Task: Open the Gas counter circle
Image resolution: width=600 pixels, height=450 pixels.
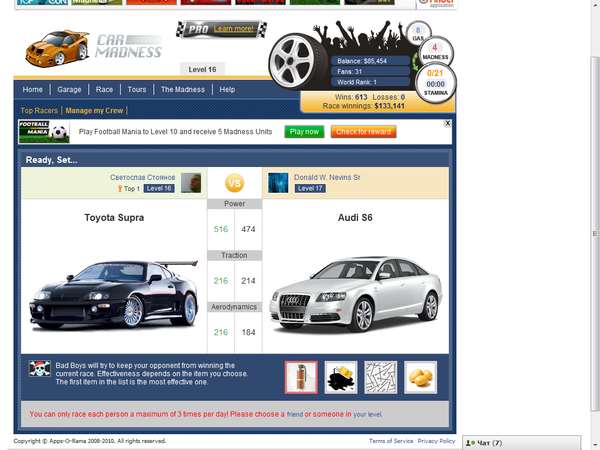Action: coord(418,34)
